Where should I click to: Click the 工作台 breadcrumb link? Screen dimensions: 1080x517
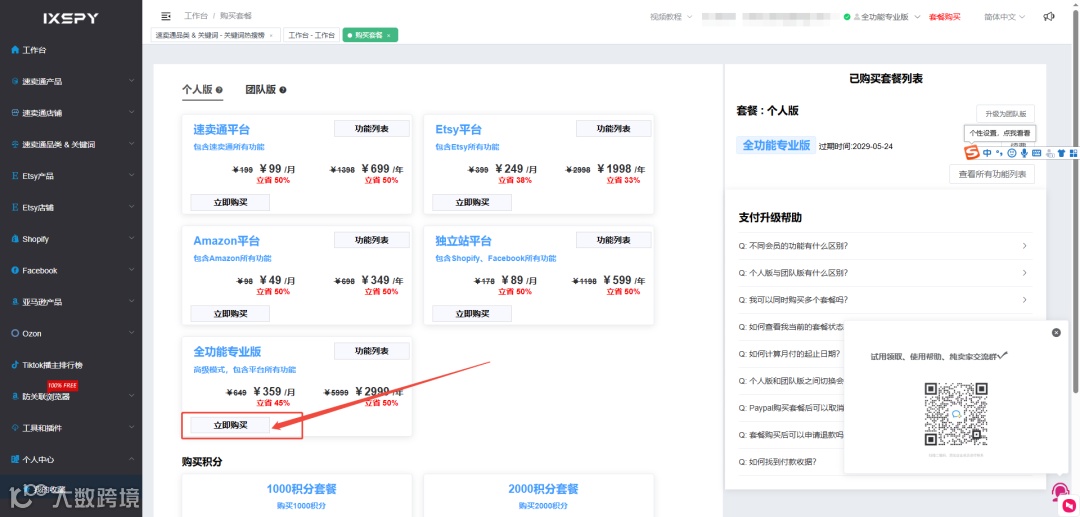(196, 16)
